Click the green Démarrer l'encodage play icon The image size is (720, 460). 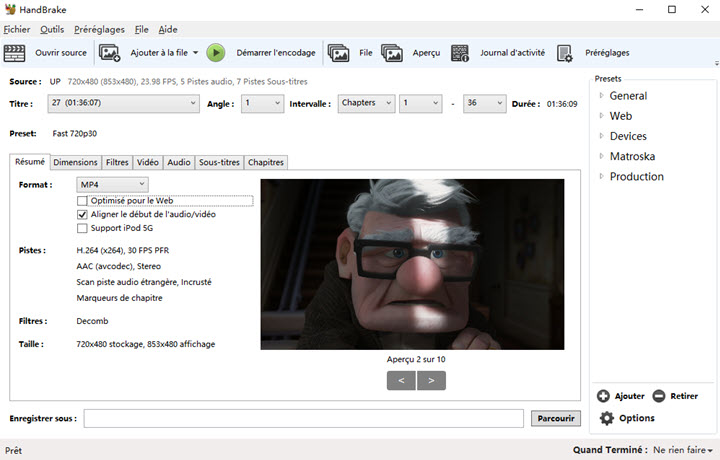(x=216, y=53)
